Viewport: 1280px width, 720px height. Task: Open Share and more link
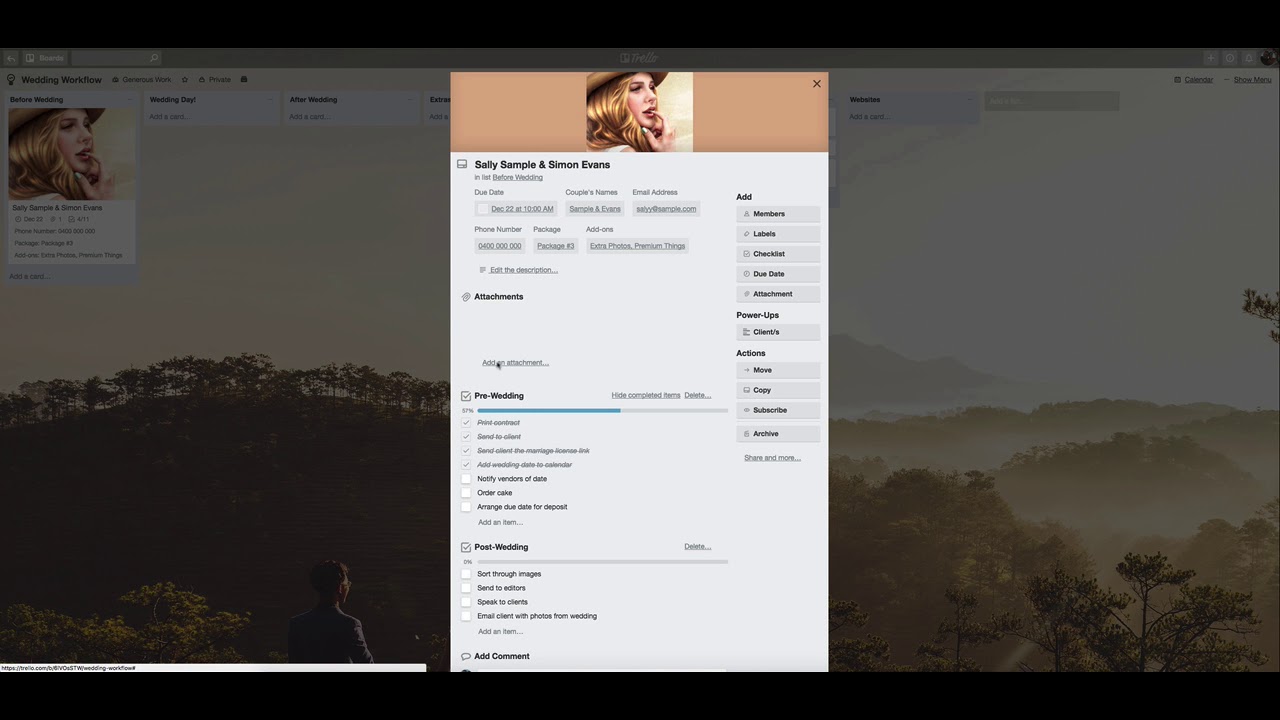[772, 458]
